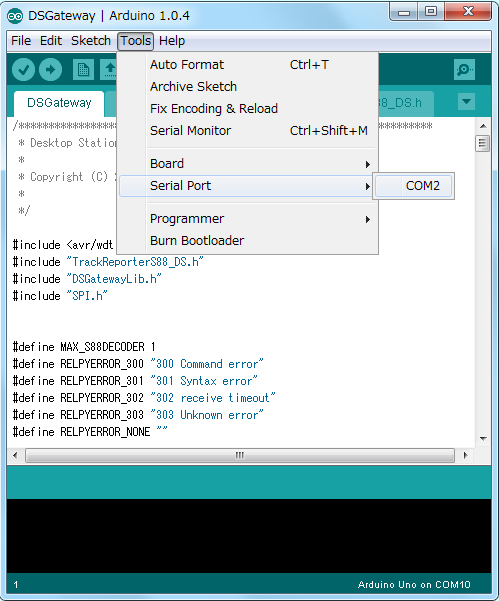Open Serial Monitor magnifier icon in toolbar

coord(464,69)
